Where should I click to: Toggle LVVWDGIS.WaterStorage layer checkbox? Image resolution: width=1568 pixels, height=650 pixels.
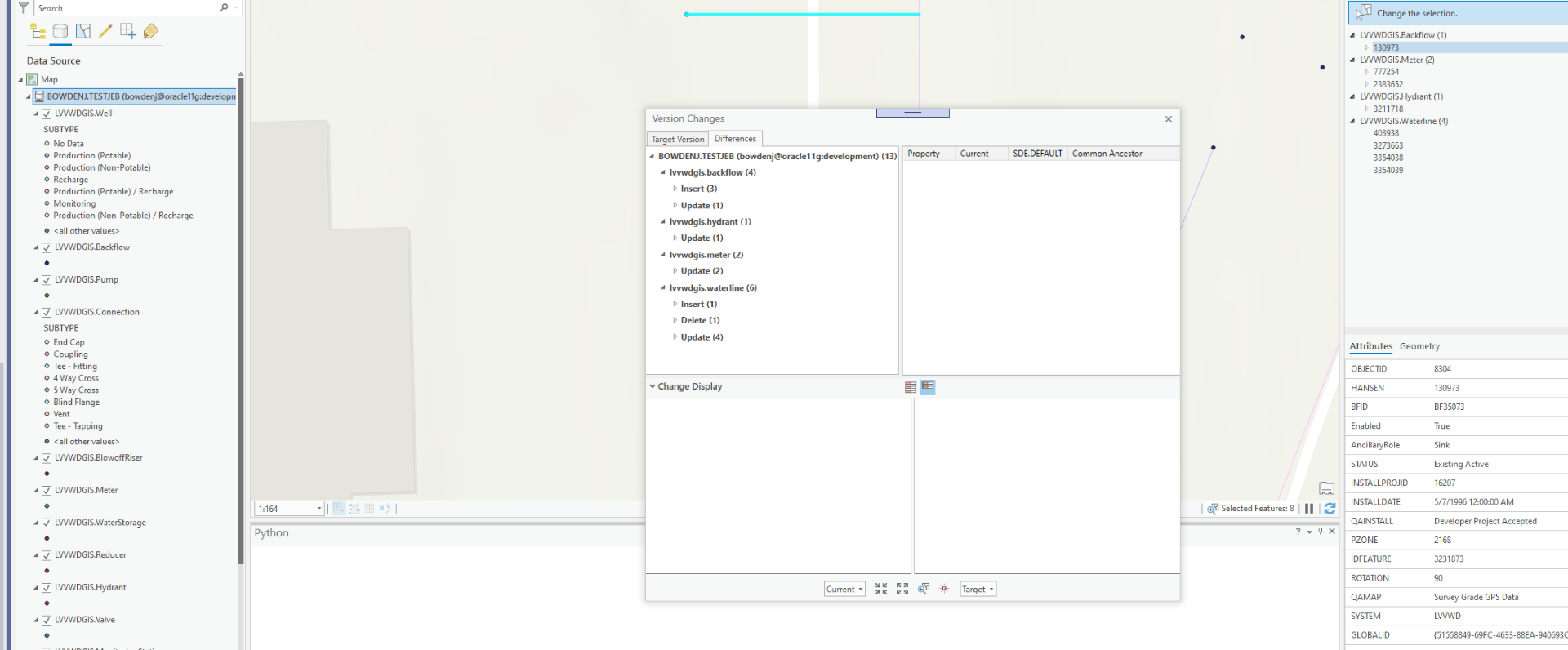47,523
